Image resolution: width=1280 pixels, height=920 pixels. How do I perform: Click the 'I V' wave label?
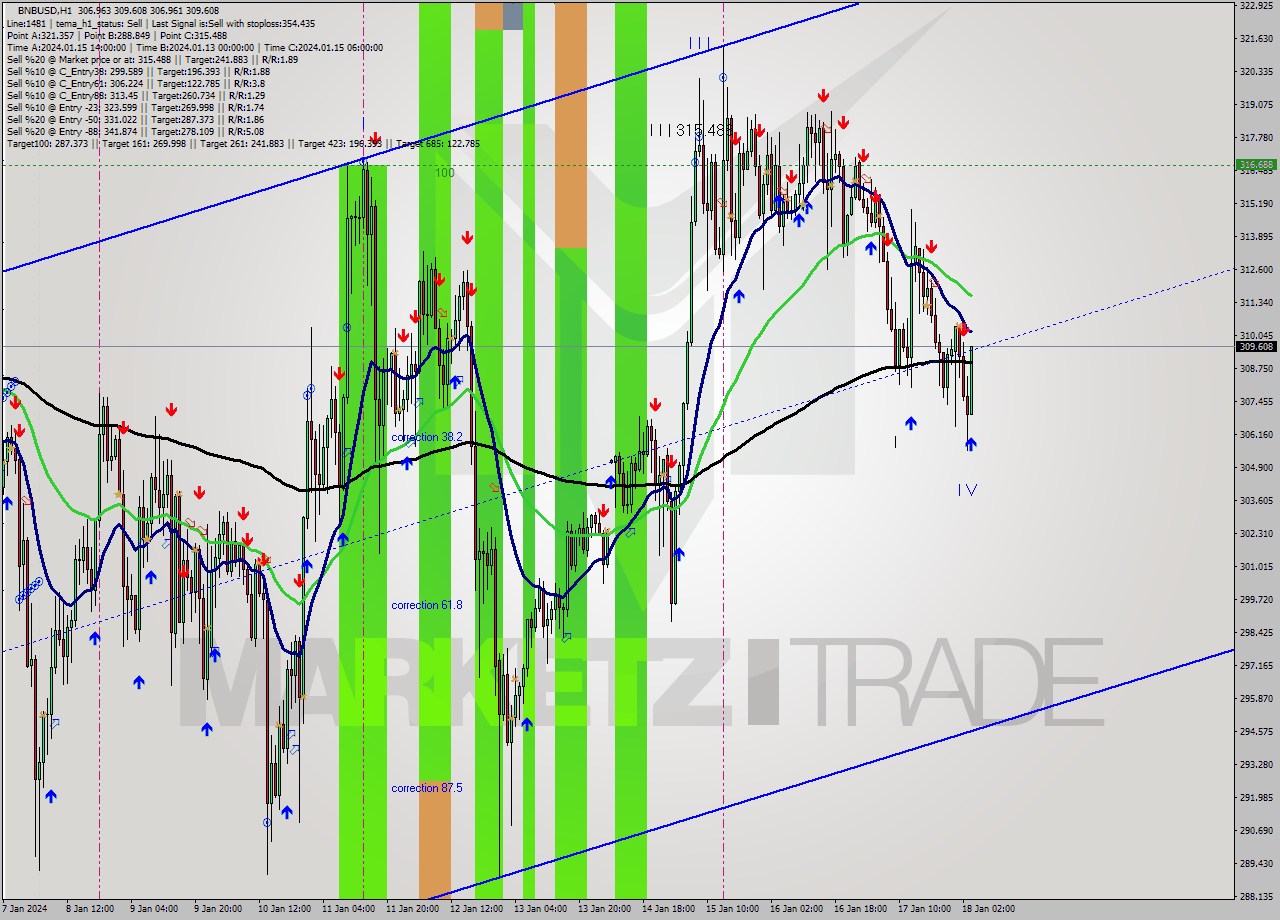tap(967, 489)
